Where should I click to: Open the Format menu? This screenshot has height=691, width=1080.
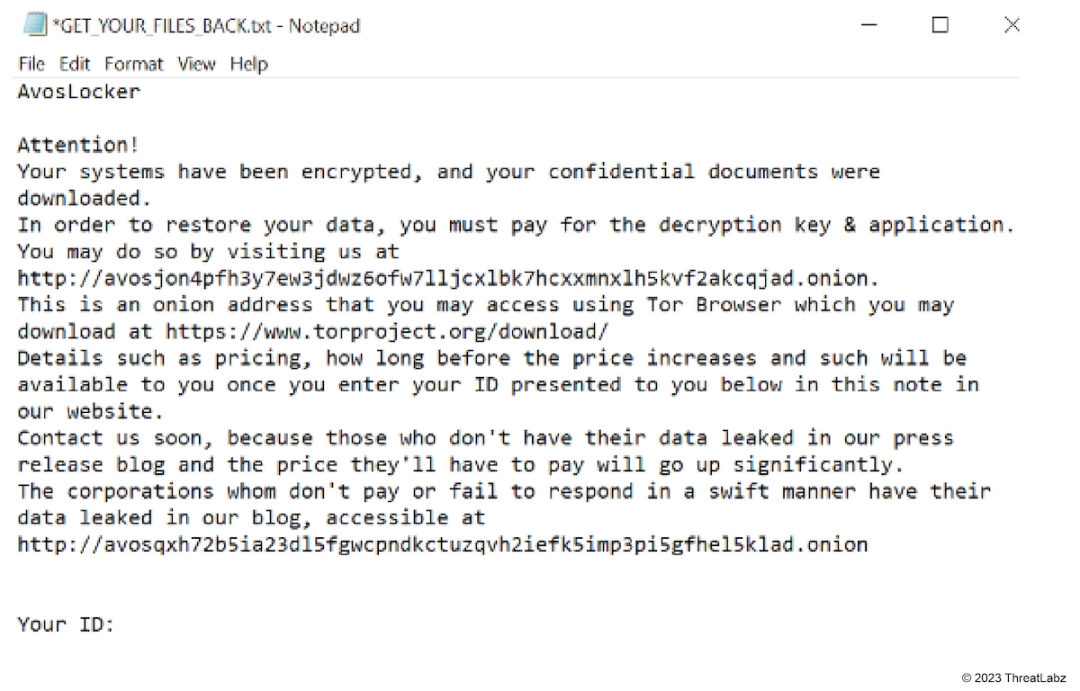pos(133,64)
